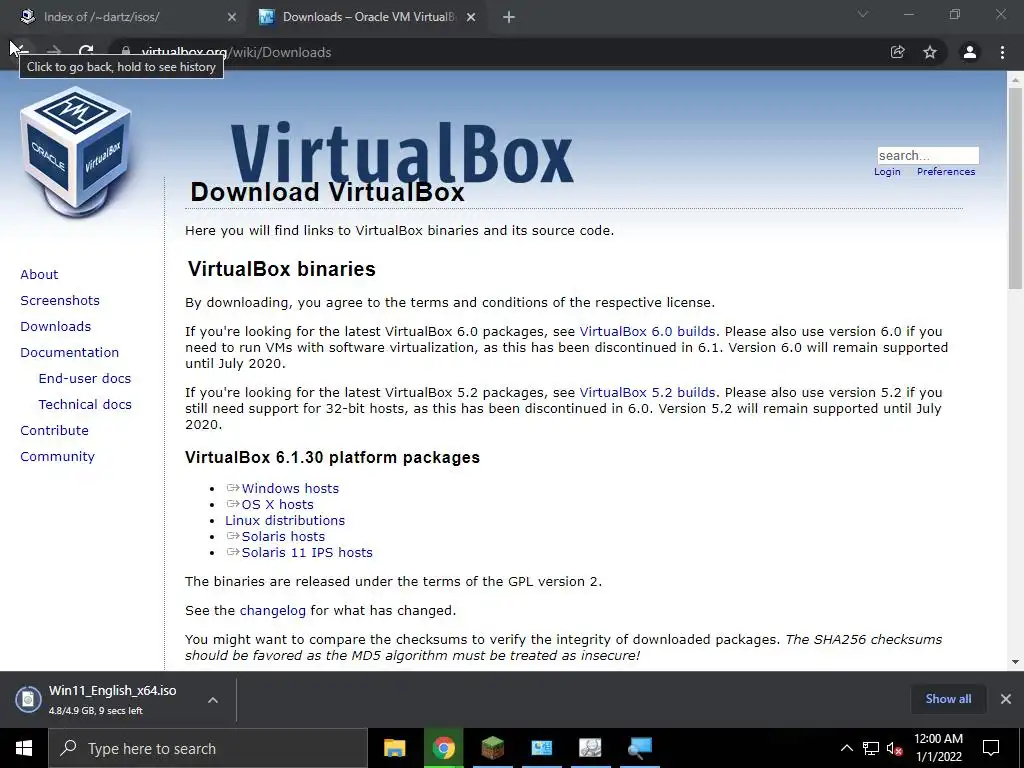Open the changelog link
1024x768 pixels.
click(x=272, y=611)
